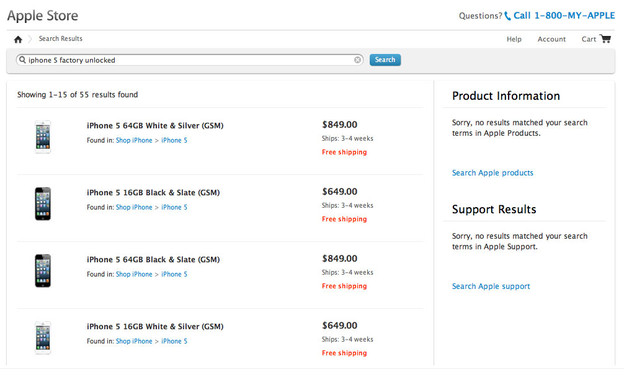The width and height of the screenshot is (624, 377).
Task: Click the Search Apple products link
Action: [492, 173]
